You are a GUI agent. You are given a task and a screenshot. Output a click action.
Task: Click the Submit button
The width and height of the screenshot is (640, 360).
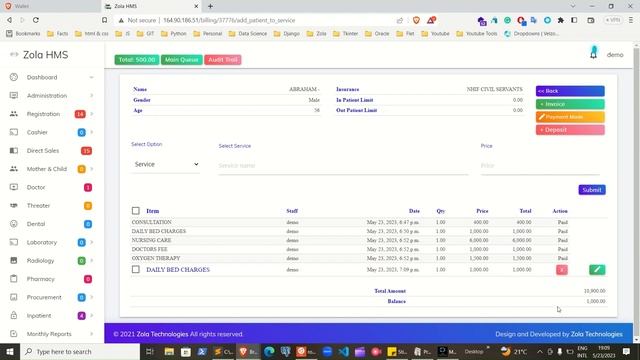(592, 190)
